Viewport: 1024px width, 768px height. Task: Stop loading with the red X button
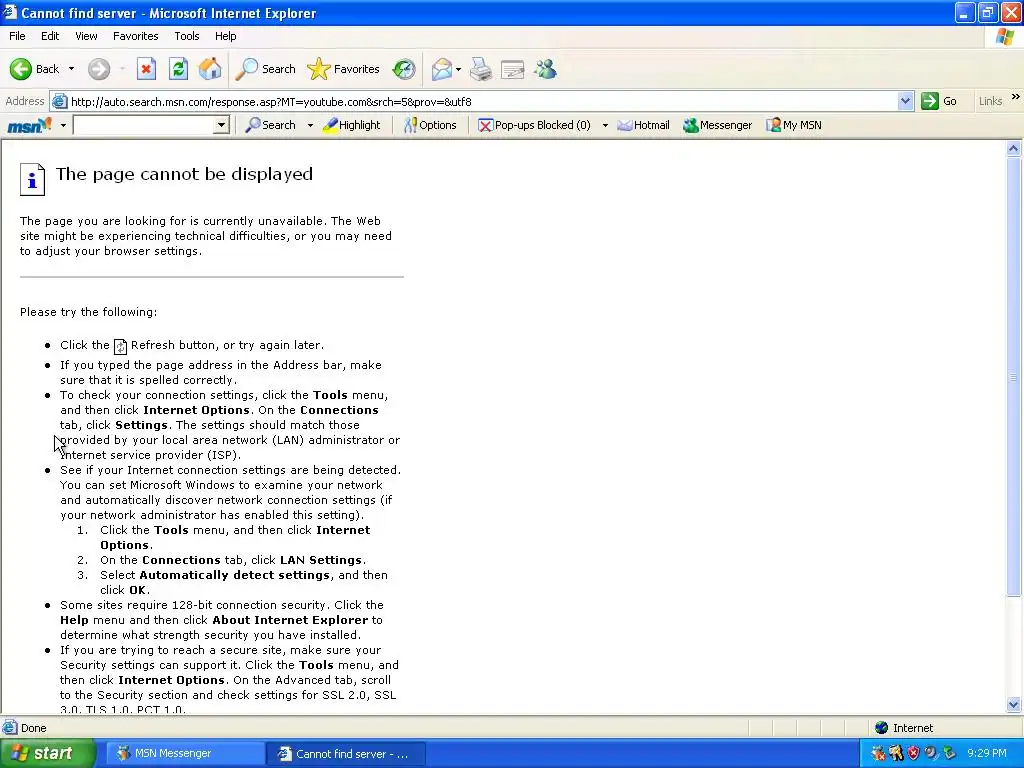click(146, 69)
